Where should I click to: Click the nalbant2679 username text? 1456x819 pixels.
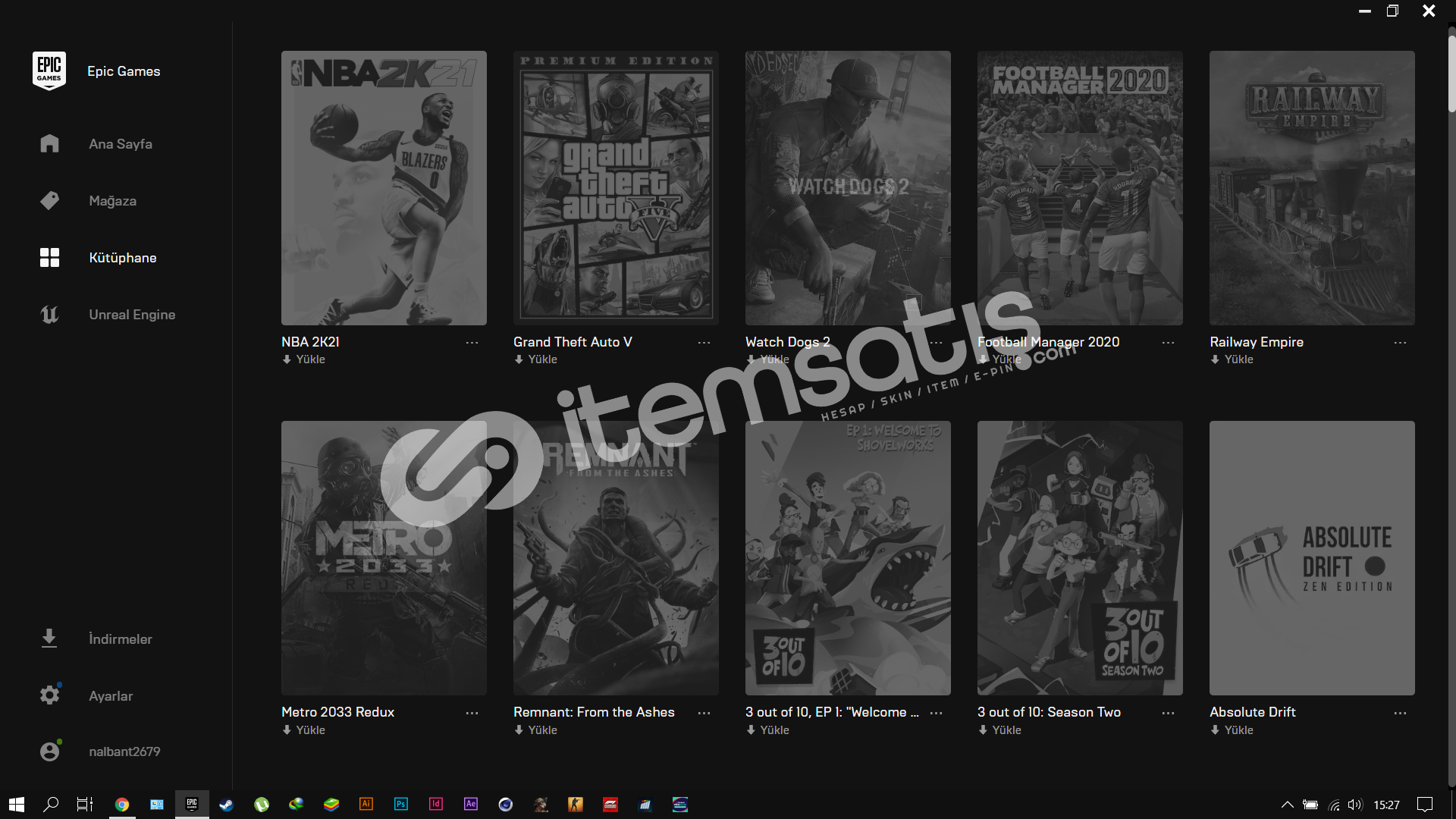124,752
